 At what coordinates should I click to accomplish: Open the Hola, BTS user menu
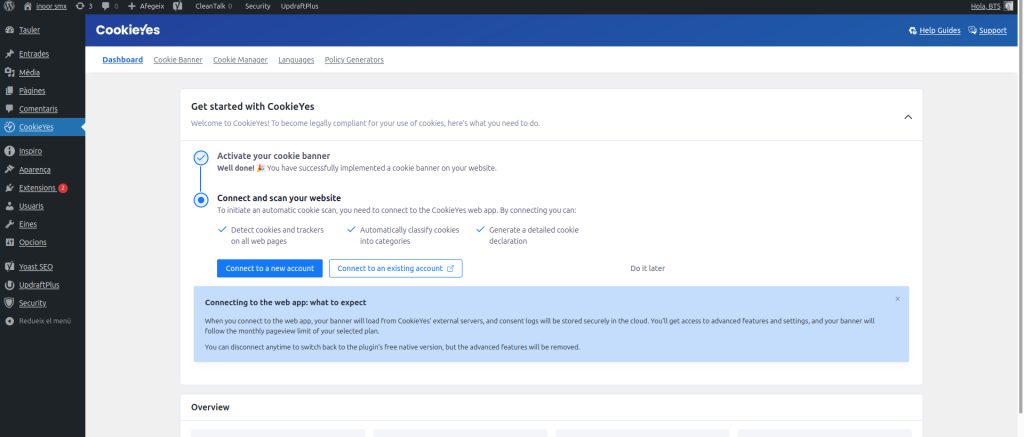pyautogui.click(x=986, y=6)
